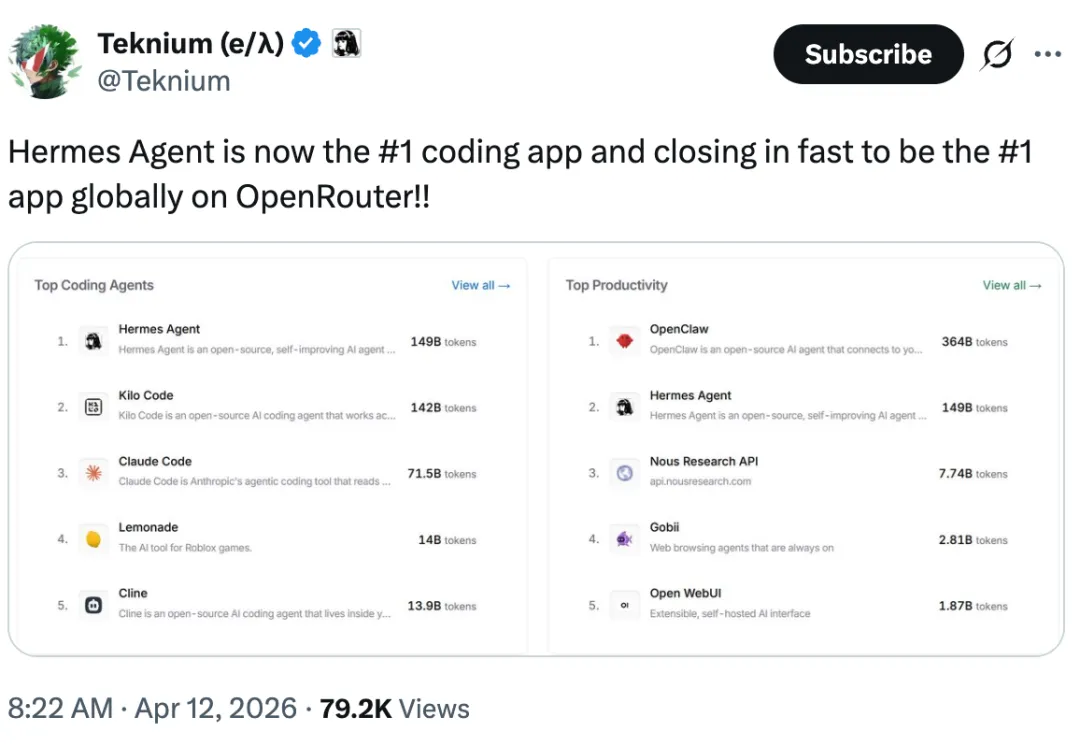Click the Claude Code starburst icon
Screen dimensions: 1080x746
point(93,473)
